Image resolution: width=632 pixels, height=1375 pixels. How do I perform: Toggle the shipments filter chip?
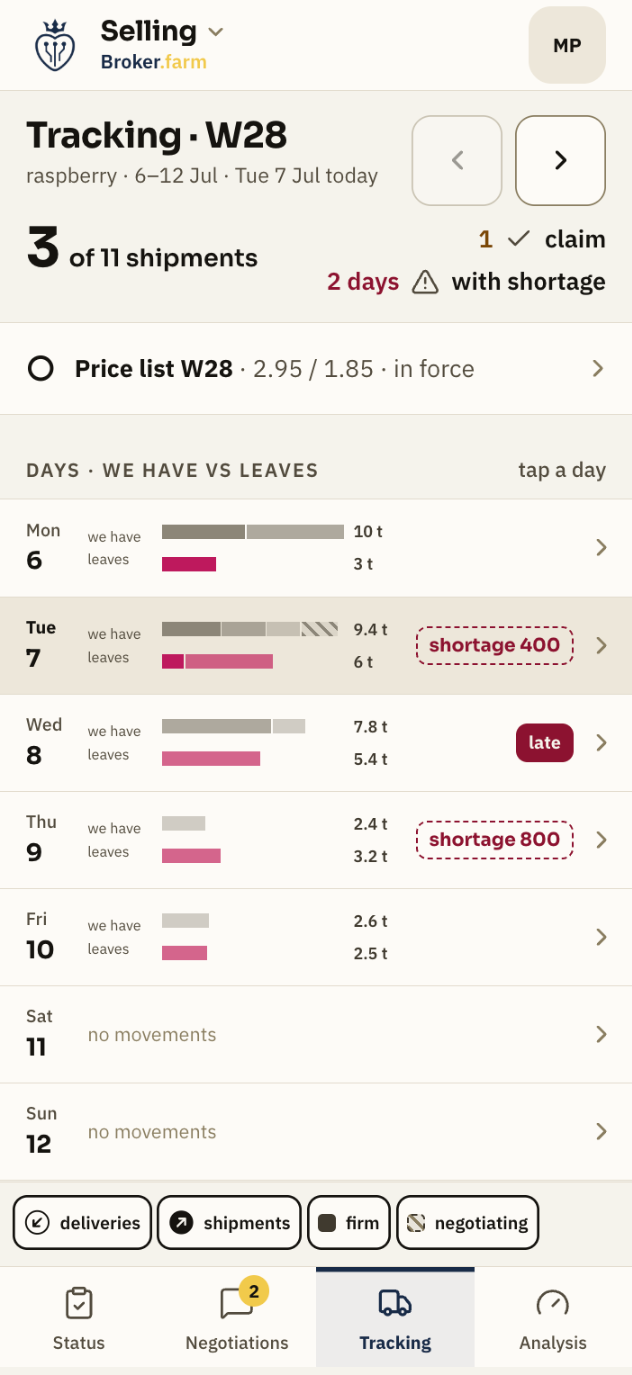229,1223
